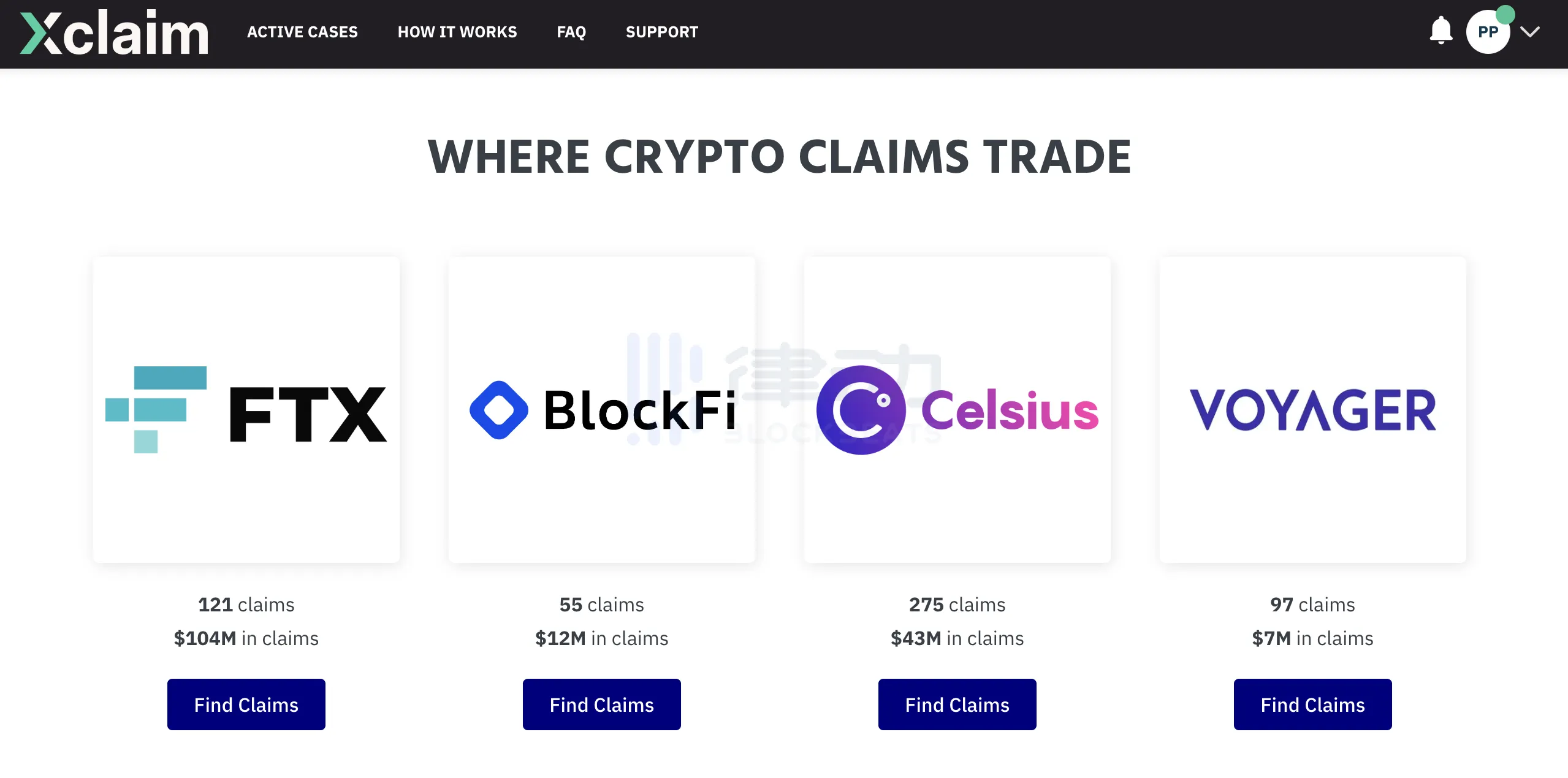Screen dimensions: 1568x778
Task: Find Claims for Voyager
Action: (x=1313, y=704)
